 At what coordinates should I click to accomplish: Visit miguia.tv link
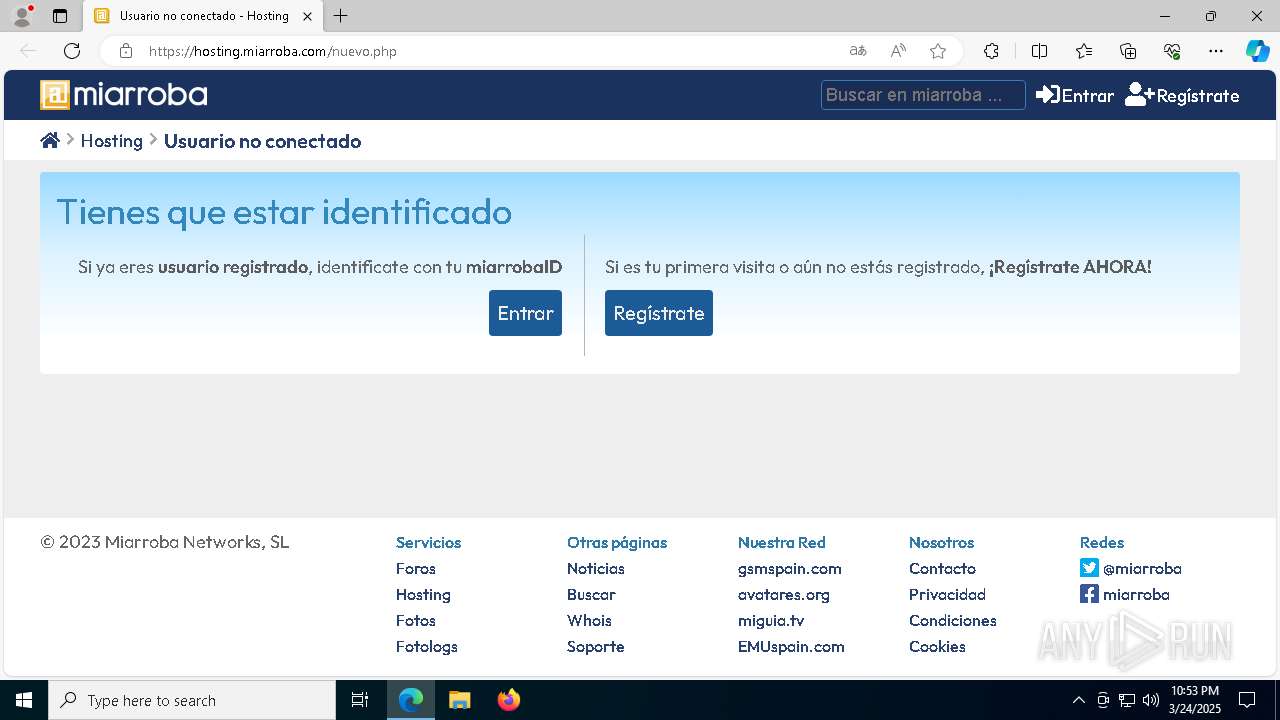771,620
